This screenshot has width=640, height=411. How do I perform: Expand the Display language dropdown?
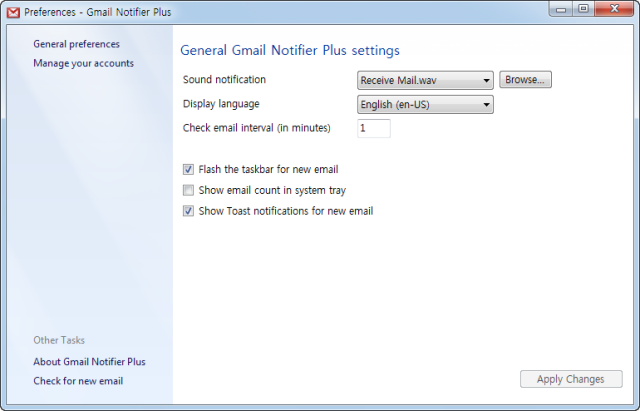tap(425, 104)
